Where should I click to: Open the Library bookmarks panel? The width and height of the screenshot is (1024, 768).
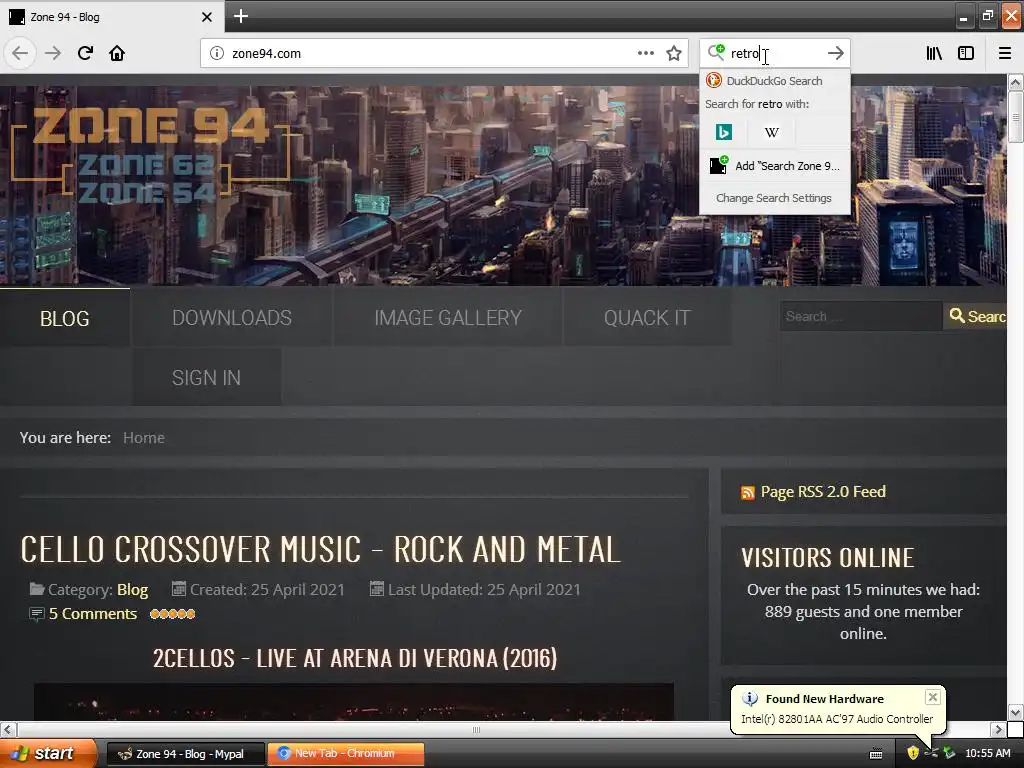tap(934, 54)
